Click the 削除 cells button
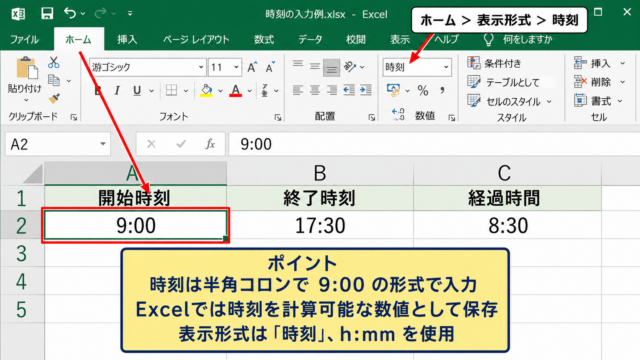 click(x=600, y=82)
